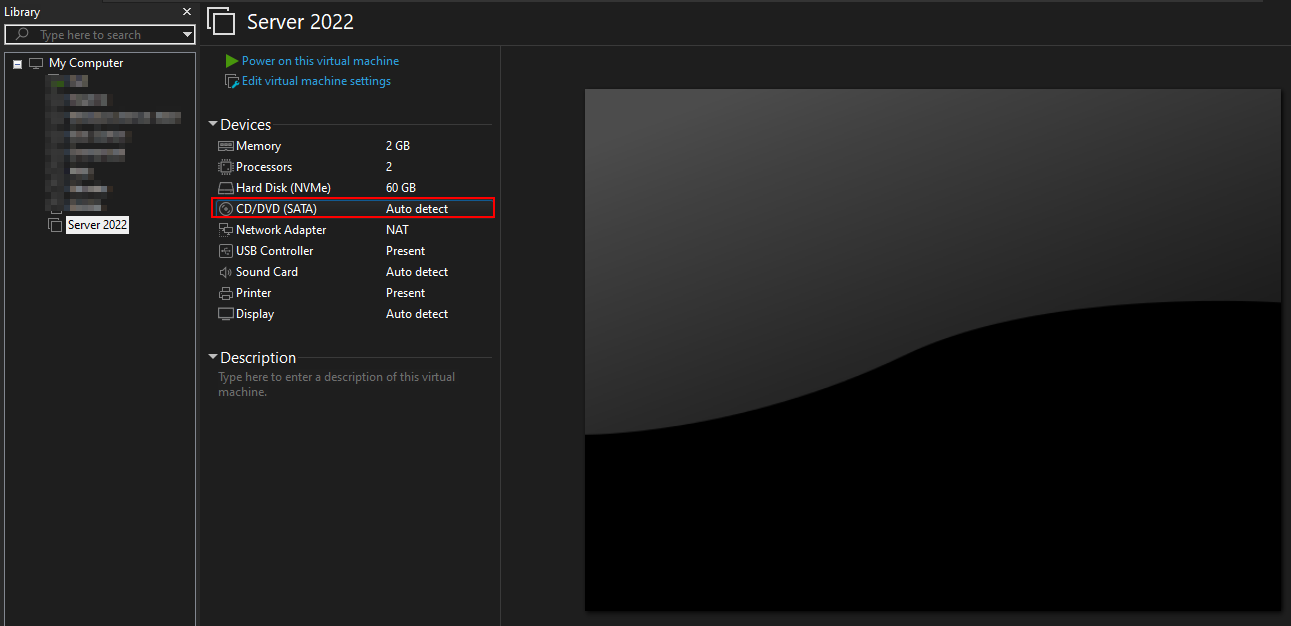Click the Library panel title
This screenshot has height=626, width=1291.
[22, 12]
